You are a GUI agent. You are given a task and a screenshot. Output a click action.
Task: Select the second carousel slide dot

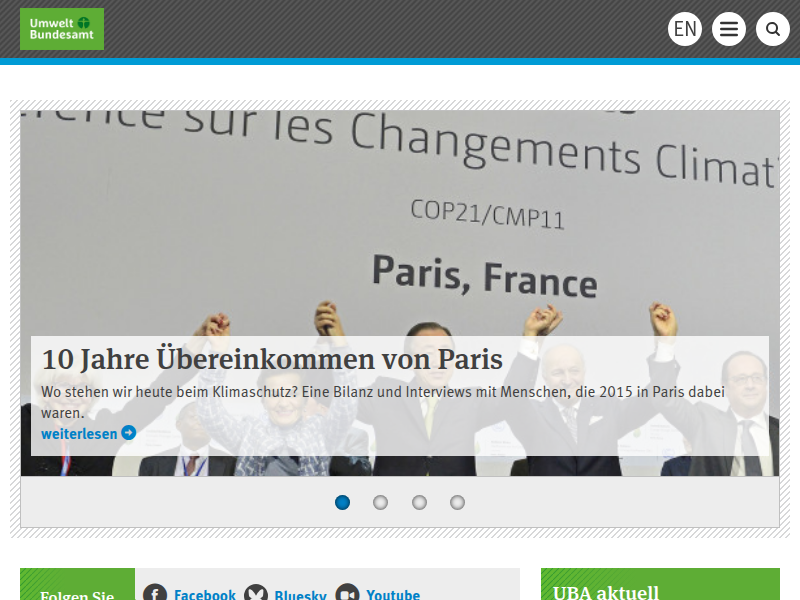click(x=381, y=503)
